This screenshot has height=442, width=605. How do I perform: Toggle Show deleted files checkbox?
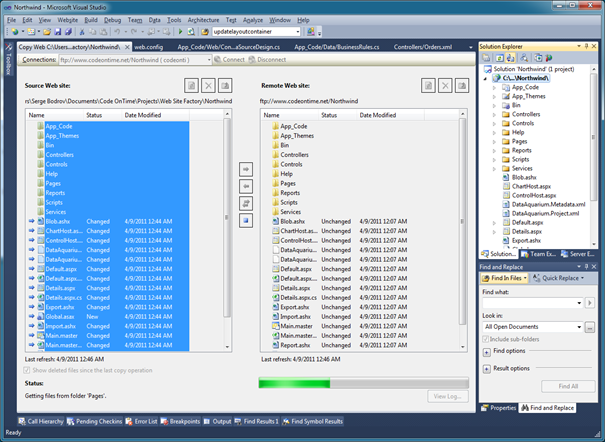click(28, 369)
